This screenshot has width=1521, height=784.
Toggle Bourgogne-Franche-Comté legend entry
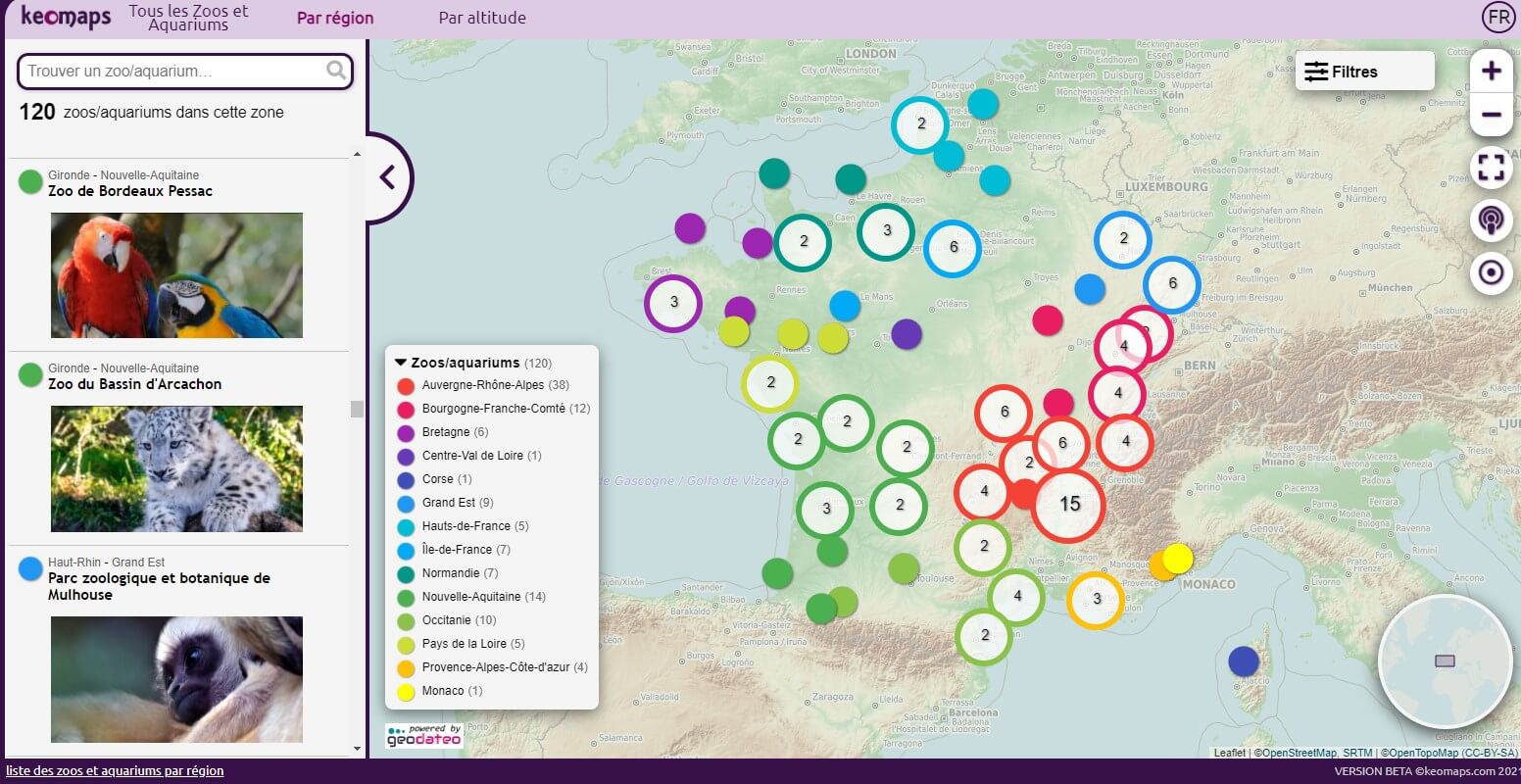tap(494, 409)
